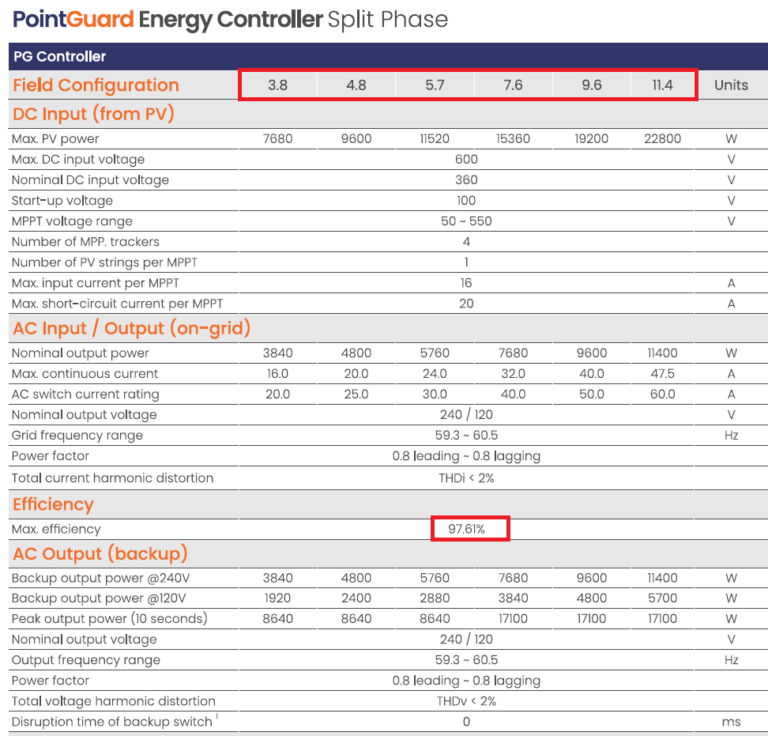The width and height of the screenshot is (768, 736).
Task: Click "Number of PV strings per MPPT" label
Action: 104,262
